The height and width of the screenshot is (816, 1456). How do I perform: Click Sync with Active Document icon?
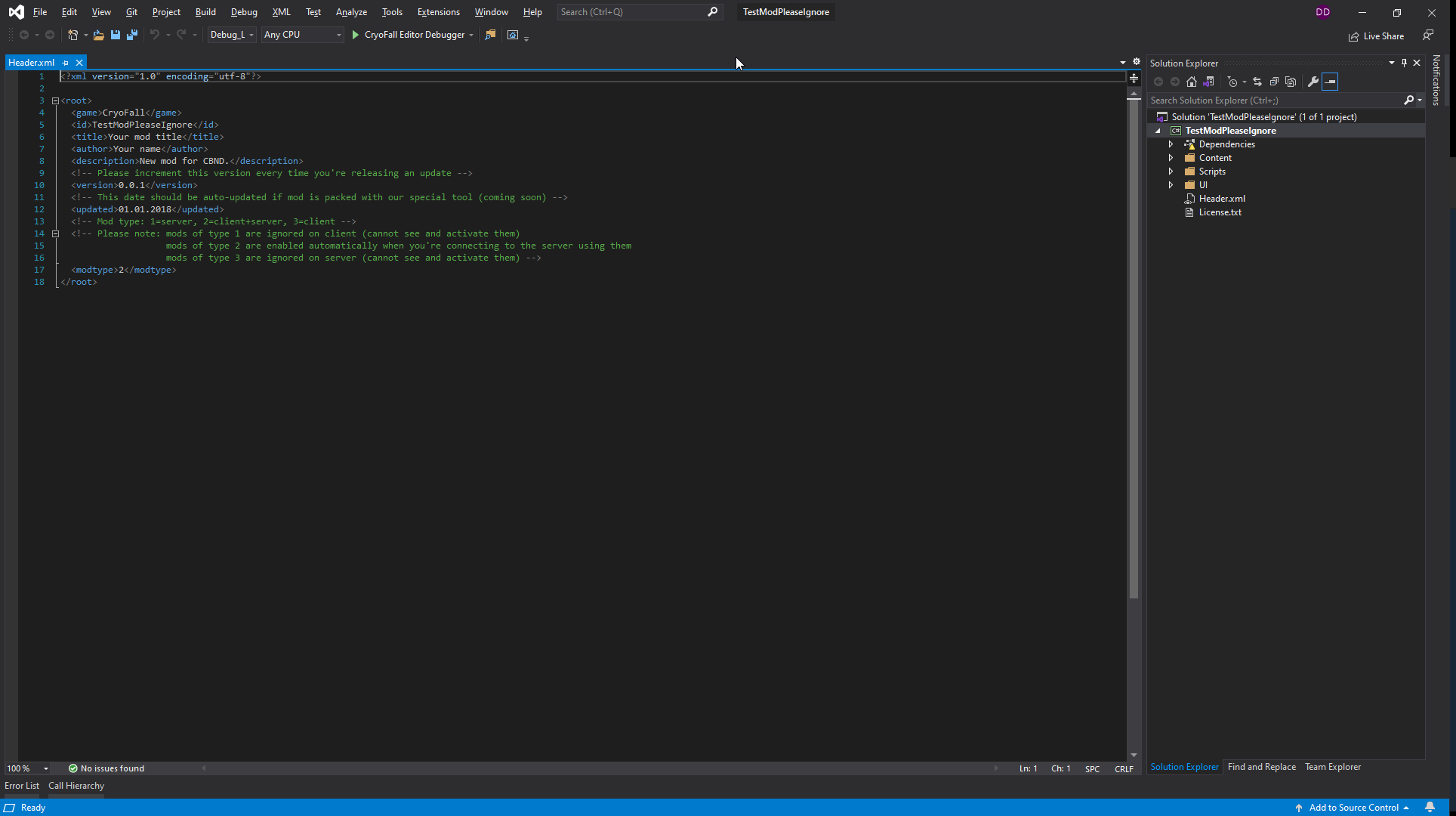(x=1257, y=82)
